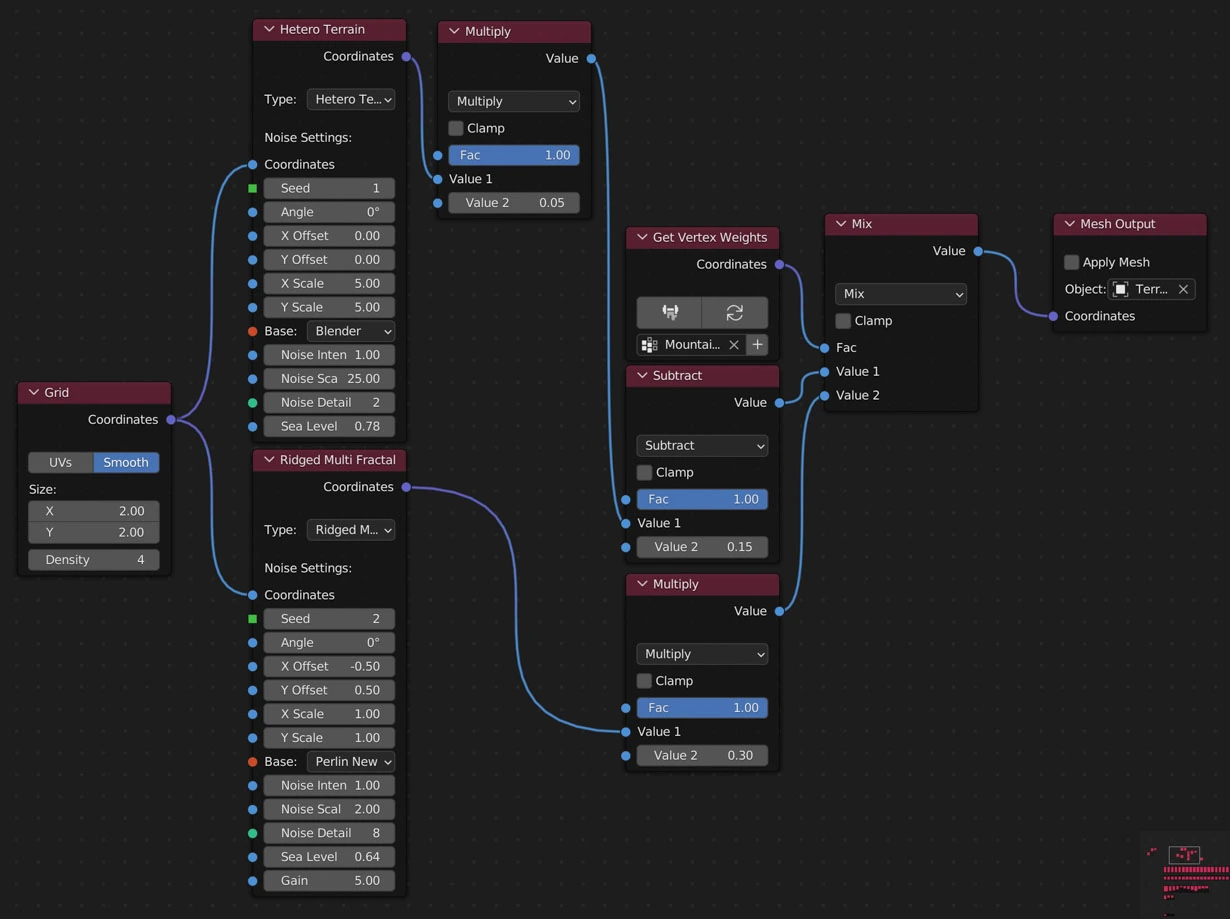Enable Clamp in the Subtract node
Image resolution: width=1230 pixels, height=919 pixels.
tap(645, 472)
